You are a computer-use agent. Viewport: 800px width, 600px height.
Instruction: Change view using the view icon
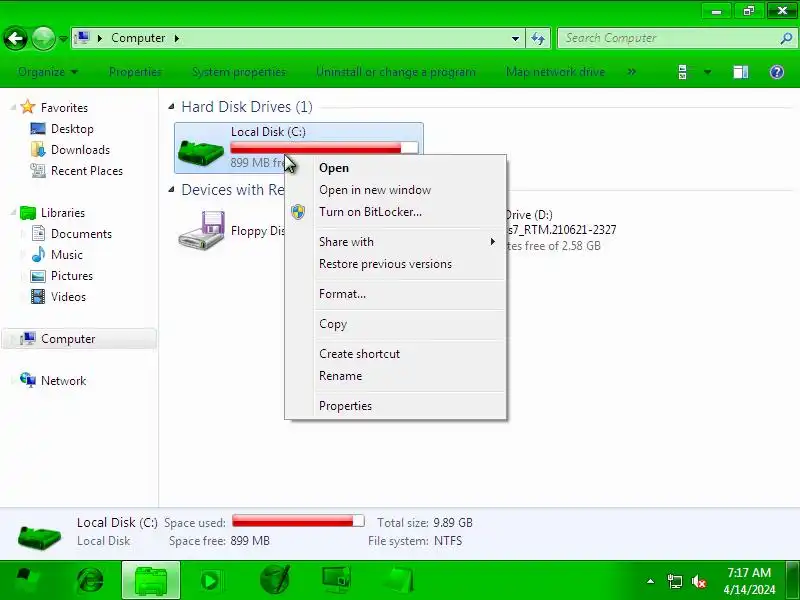(683, 72)
